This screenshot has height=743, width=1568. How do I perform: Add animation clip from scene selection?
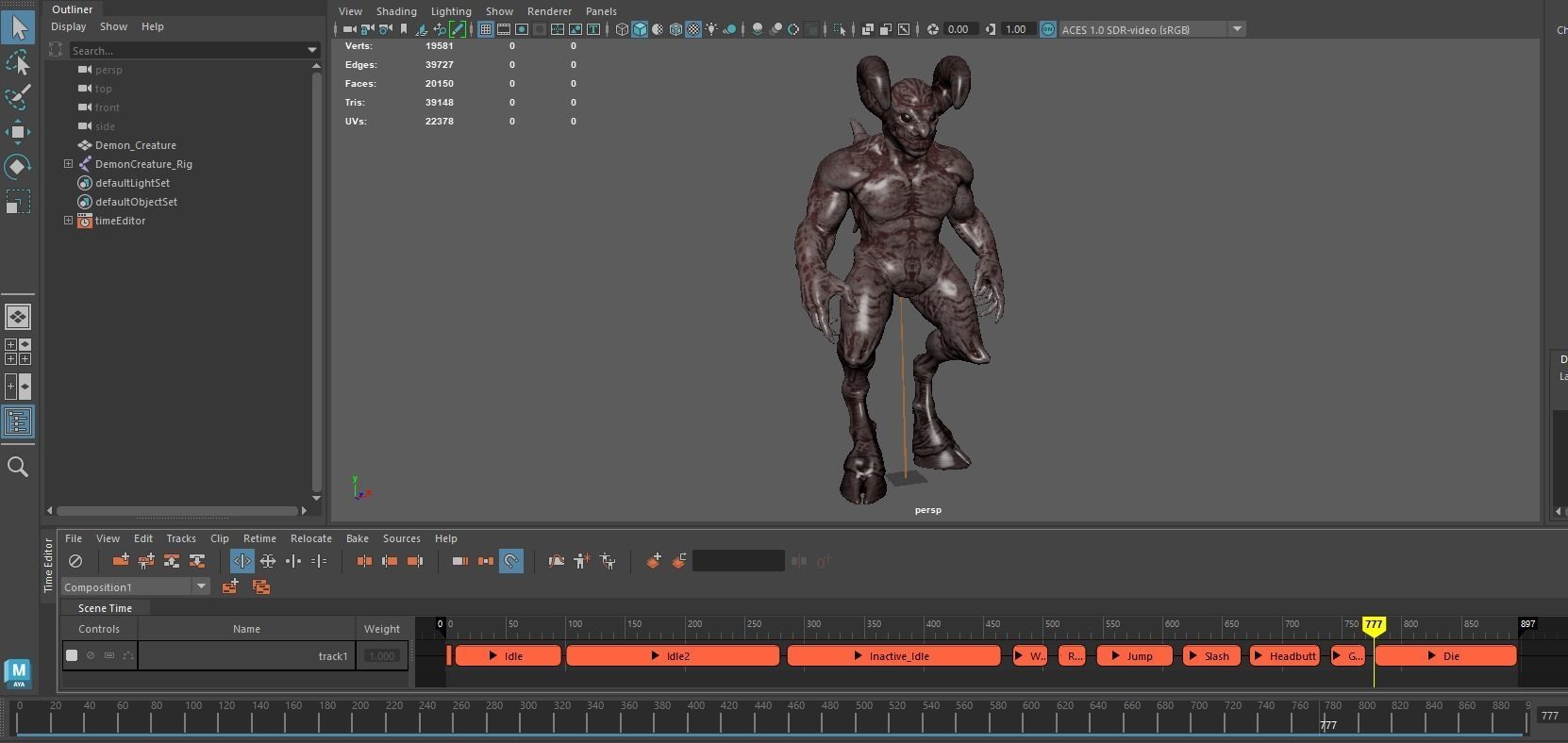tap(121, 561)
